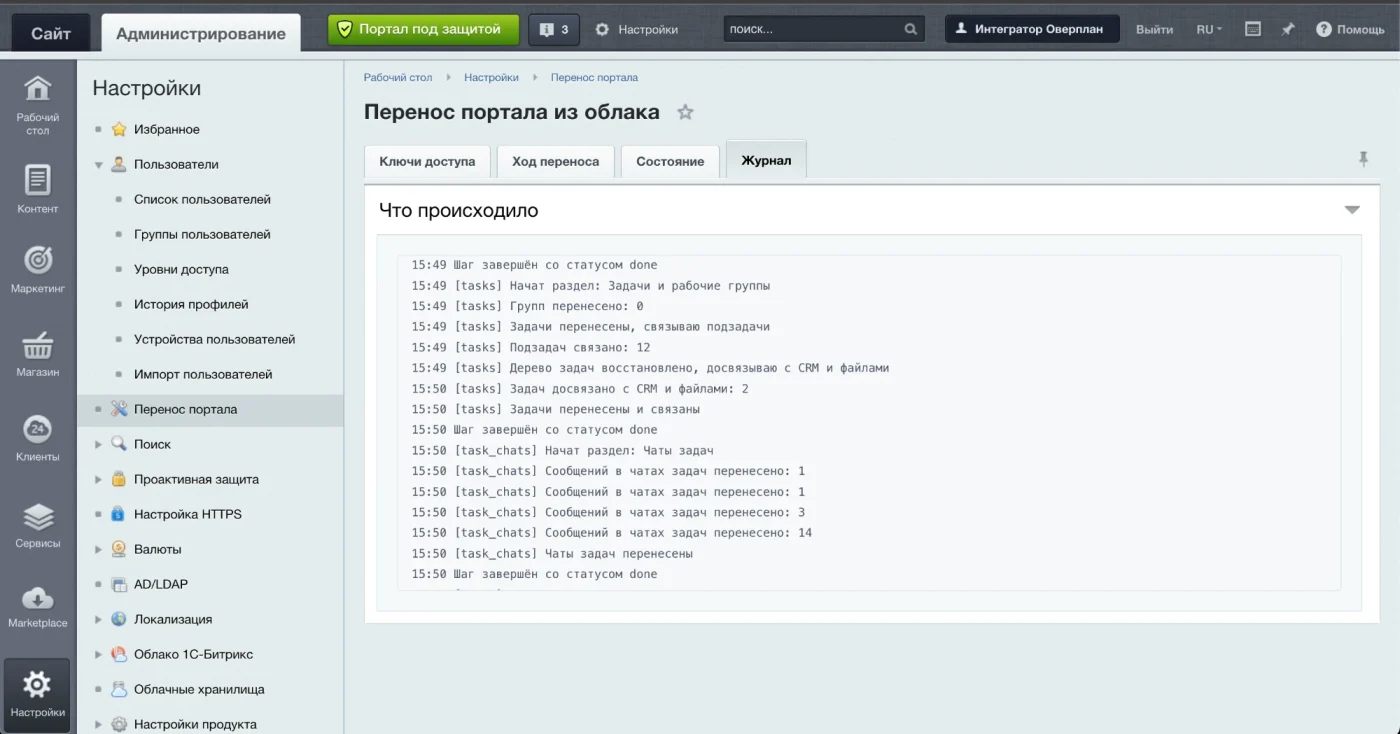Screen dimensions: 1400x734
Task: Click the Настройка HTTPS globe icon
Action: click(119, 514)
